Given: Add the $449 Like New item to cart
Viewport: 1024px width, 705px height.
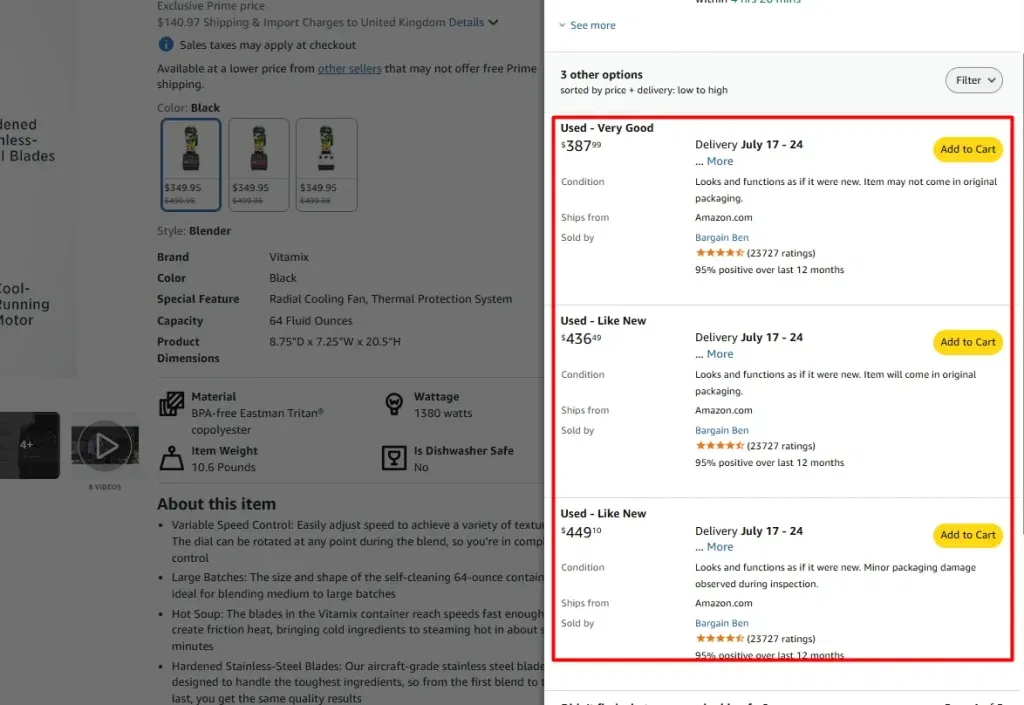Looking at the screenshot, I should pos(966,535).
